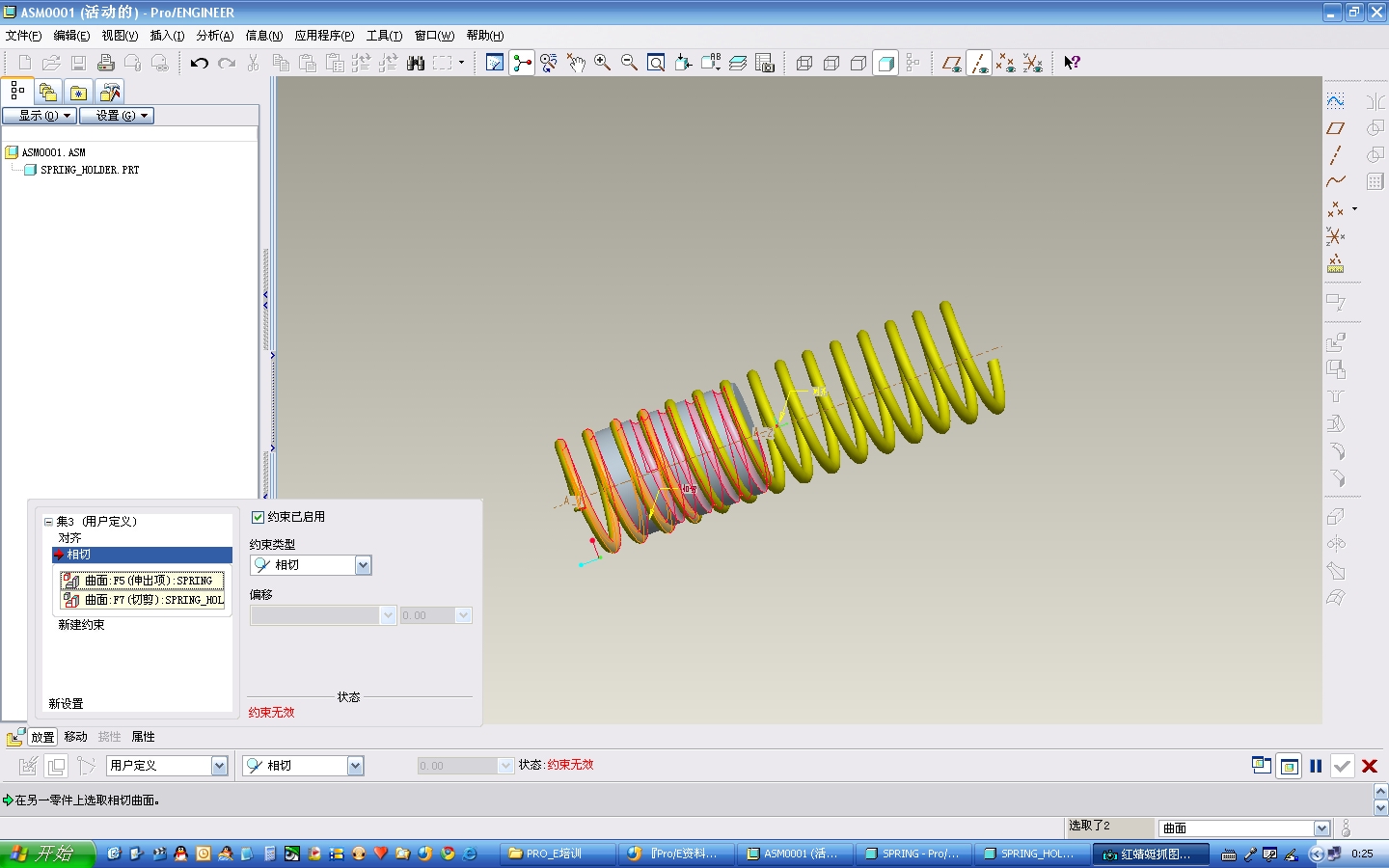This screenshot has width=1389, height=868.
Task: Click the Windows 开始 Start button
Action: click(x=48, y=854)
